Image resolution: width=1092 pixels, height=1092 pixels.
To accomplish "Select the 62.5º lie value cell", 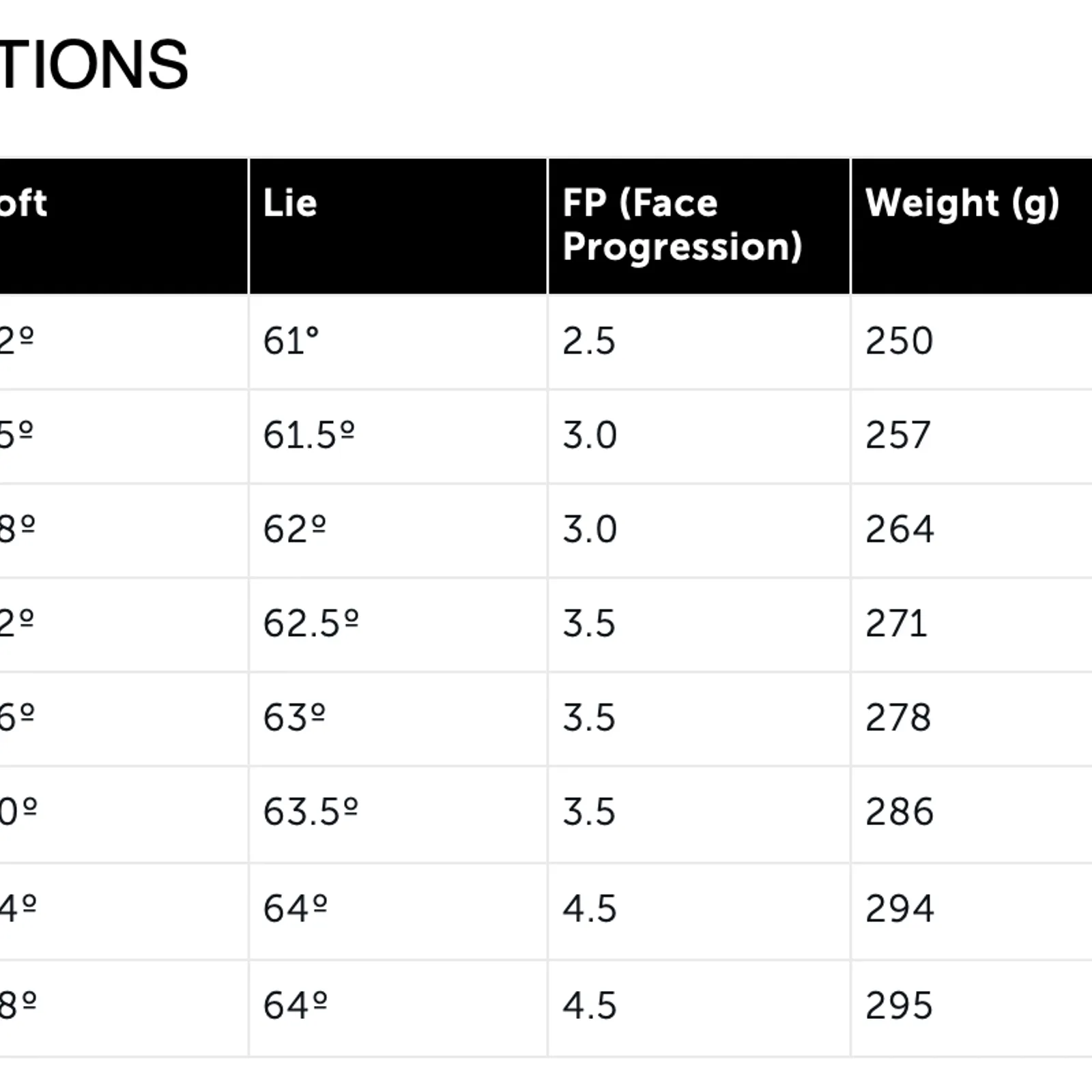I will point(311,623).
